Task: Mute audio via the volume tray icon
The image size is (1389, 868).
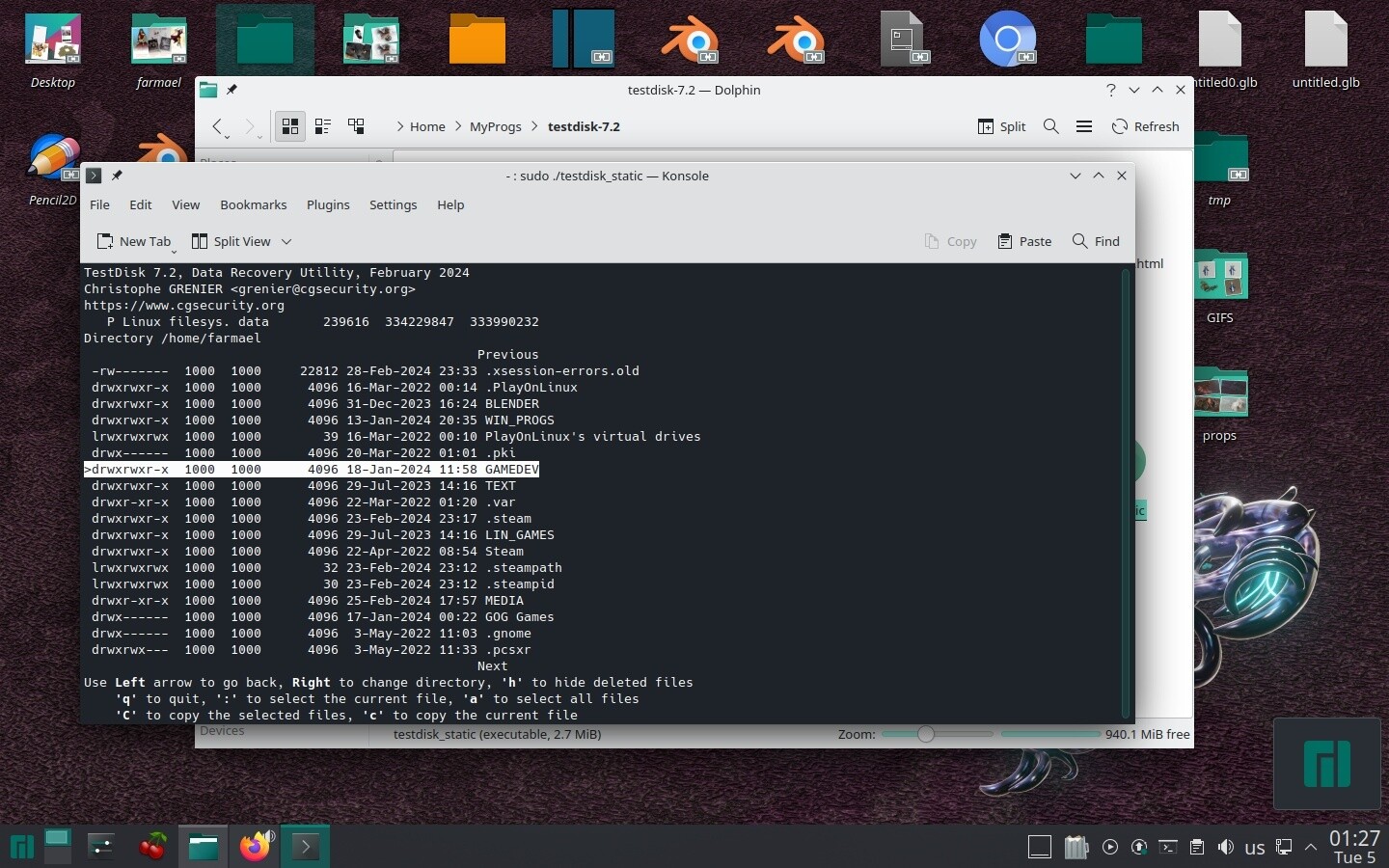Action: click(x=1226, y=848)
